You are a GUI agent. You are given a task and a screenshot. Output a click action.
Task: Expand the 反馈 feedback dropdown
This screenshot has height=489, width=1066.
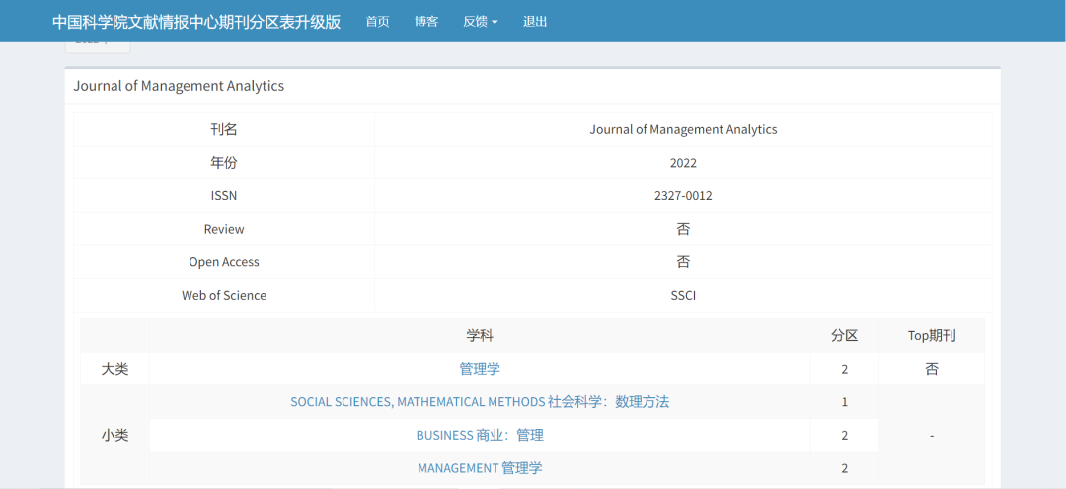tap(480, 21)
